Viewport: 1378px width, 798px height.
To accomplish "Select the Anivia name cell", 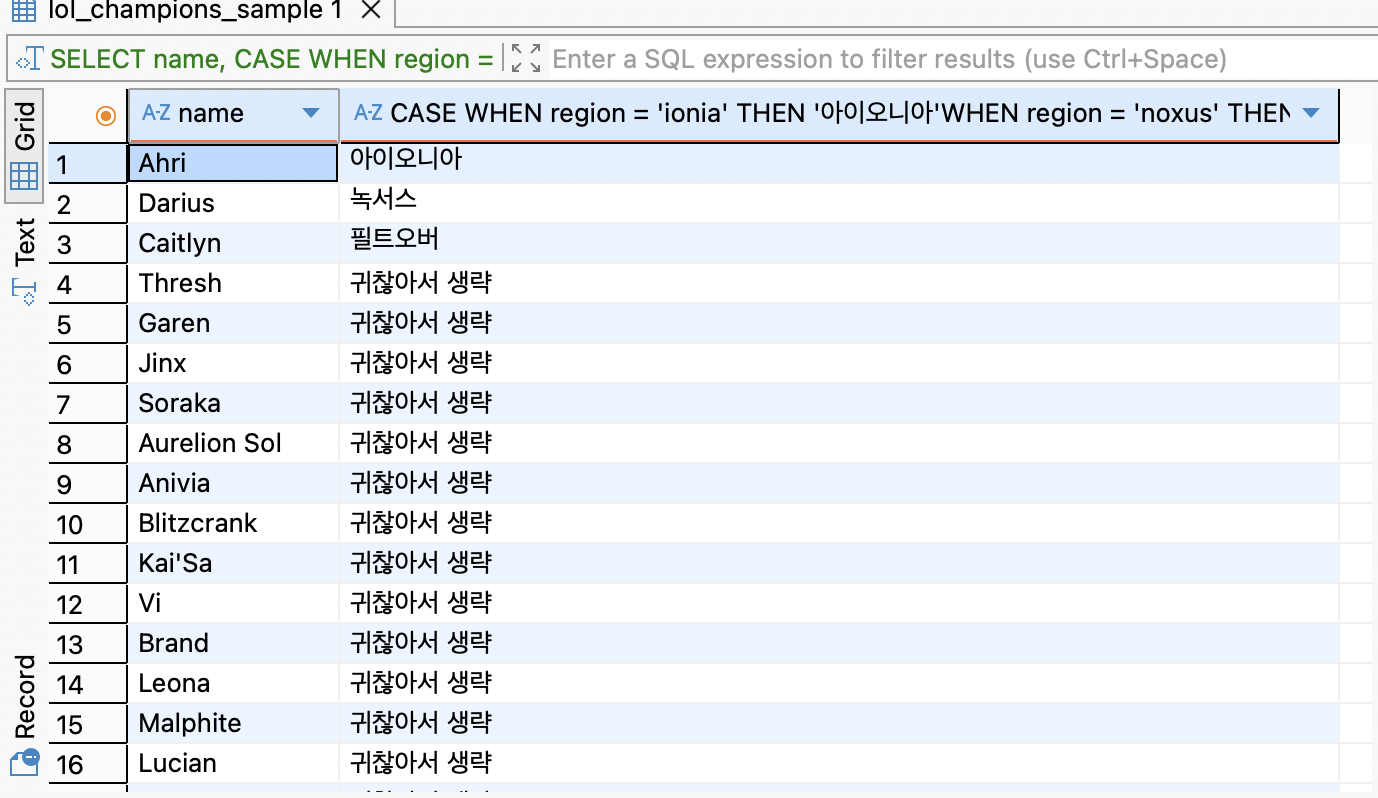I will click(233, 483).
